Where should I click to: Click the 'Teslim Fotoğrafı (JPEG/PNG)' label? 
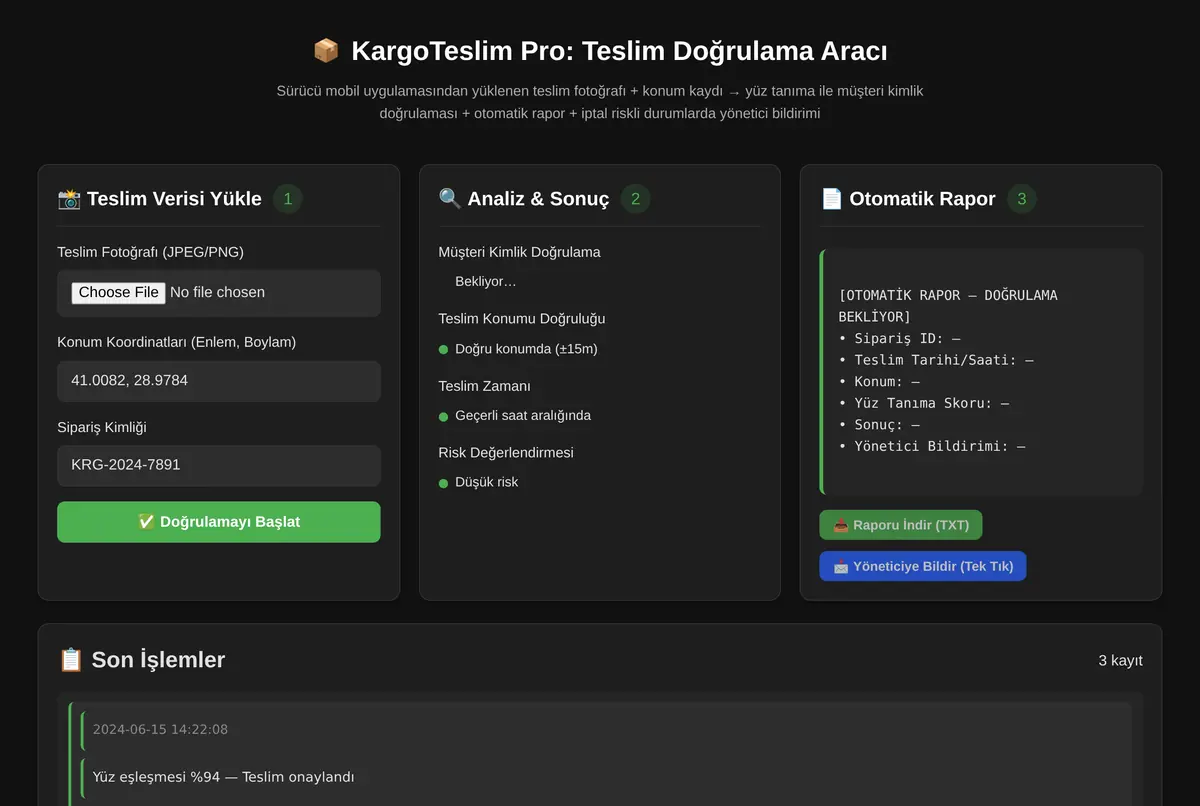click(x=150, y=252)
